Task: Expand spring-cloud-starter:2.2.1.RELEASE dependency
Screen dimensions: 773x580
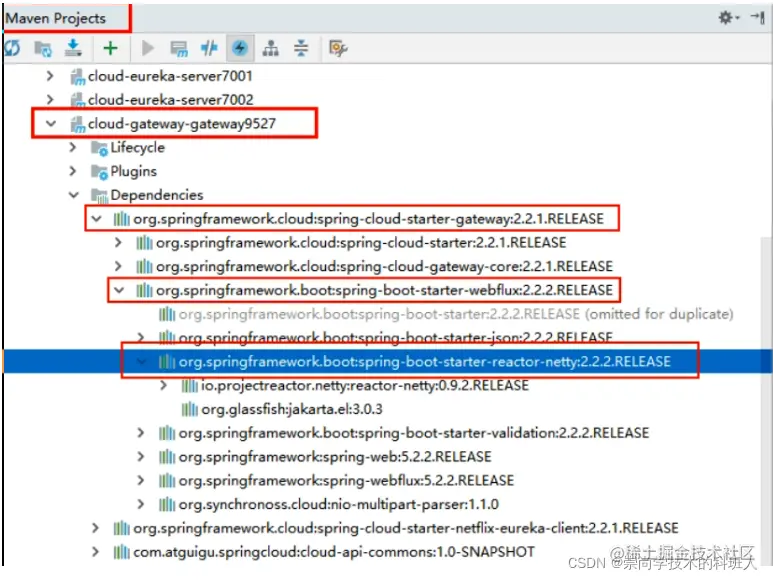Action: point(118,242)
